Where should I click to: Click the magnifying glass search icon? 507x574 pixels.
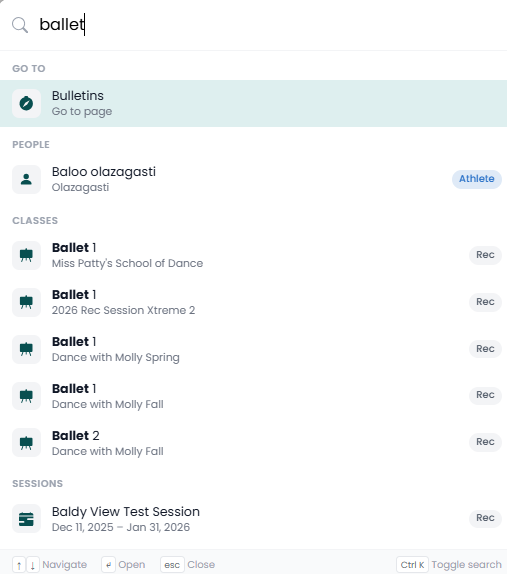click(x=20, y=25)
